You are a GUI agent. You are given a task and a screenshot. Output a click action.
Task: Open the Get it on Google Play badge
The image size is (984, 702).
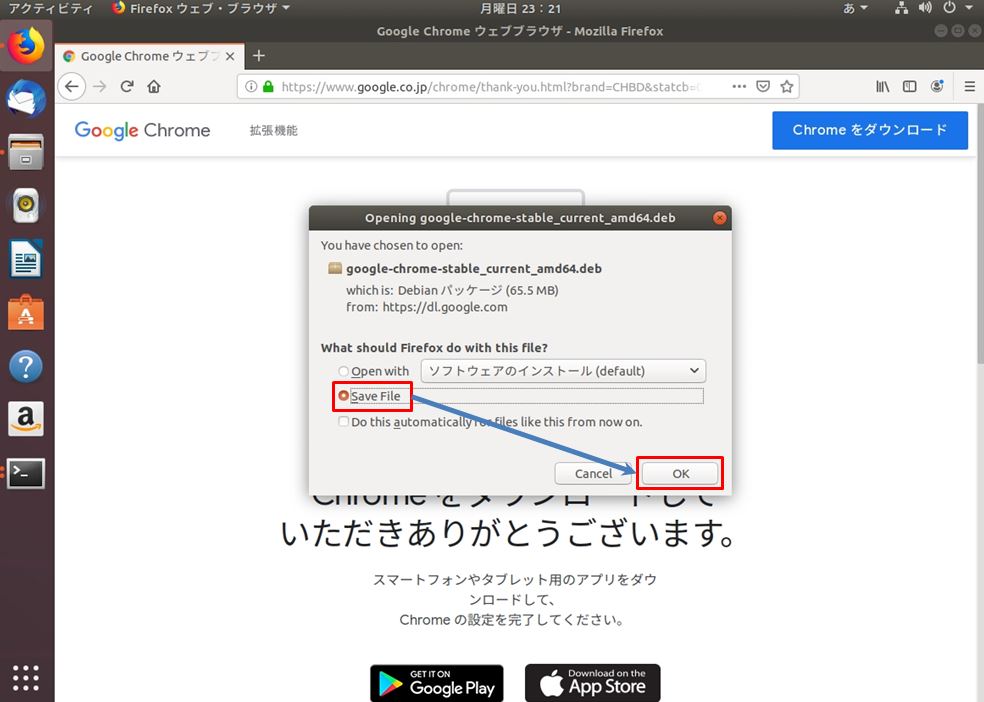coord(437,683)
